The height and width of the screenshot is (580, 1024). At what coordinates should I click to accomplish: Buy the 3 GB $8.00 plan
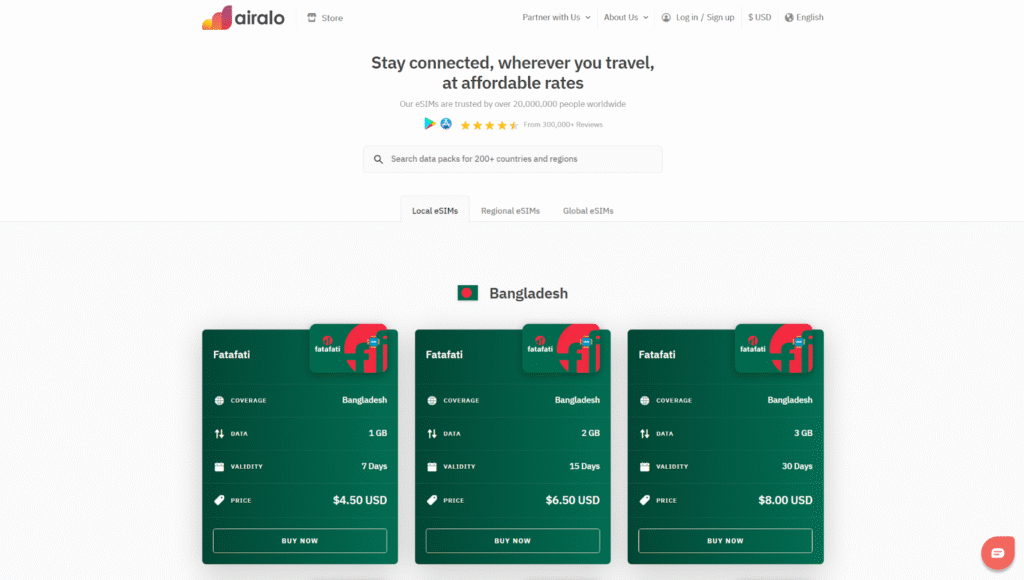[x=725, y=541]
